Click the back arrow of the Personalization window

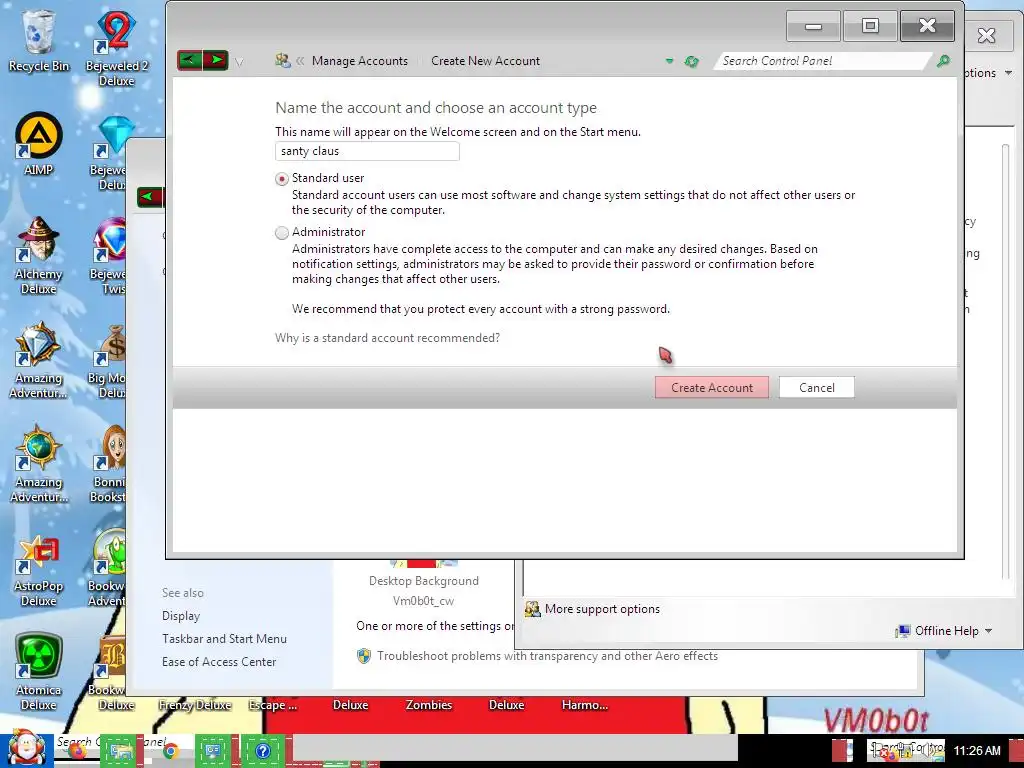coord(150,197)
